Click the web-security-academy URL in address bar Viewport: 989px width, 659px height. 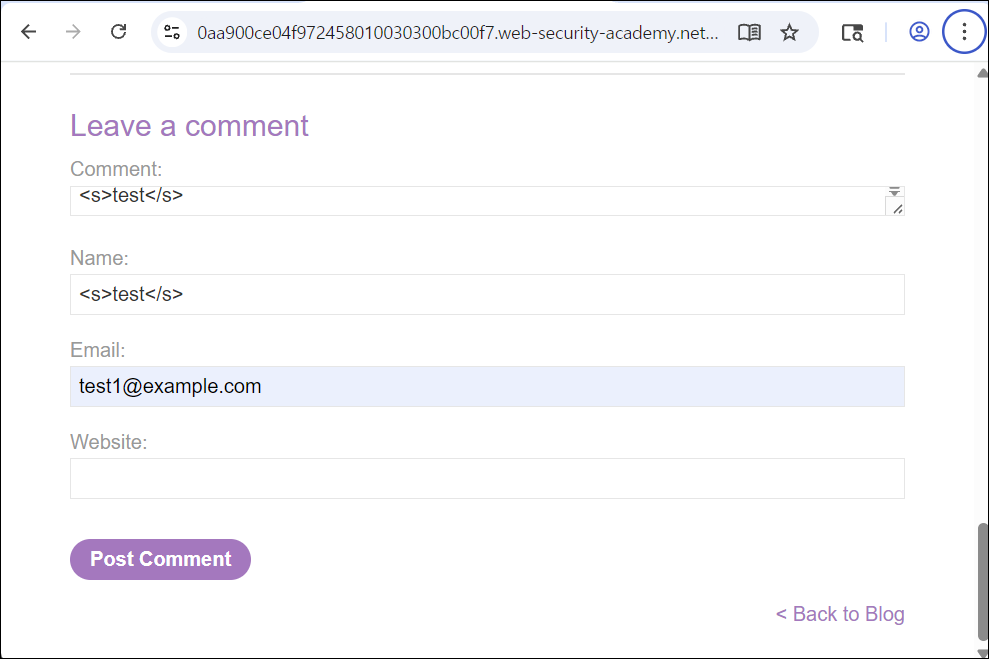(457, 33)
